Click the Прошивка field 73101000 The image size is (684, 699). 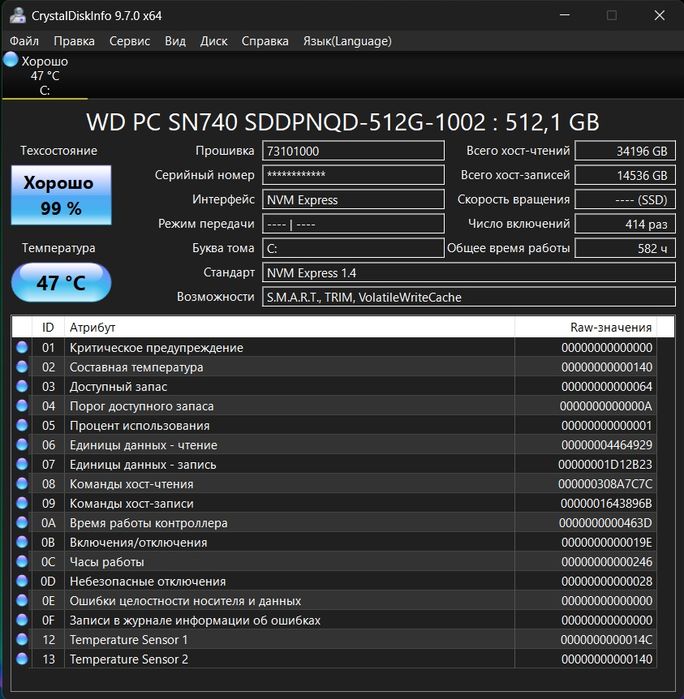353,151
